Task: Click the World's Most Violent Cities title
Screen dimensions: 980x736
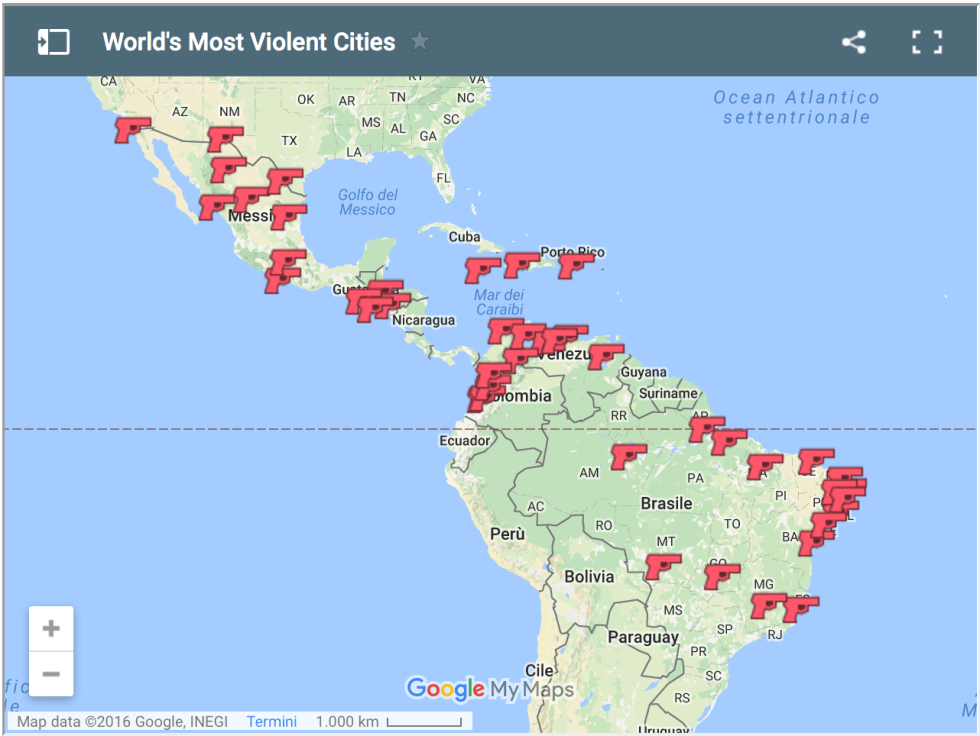Action: [248, 42]
